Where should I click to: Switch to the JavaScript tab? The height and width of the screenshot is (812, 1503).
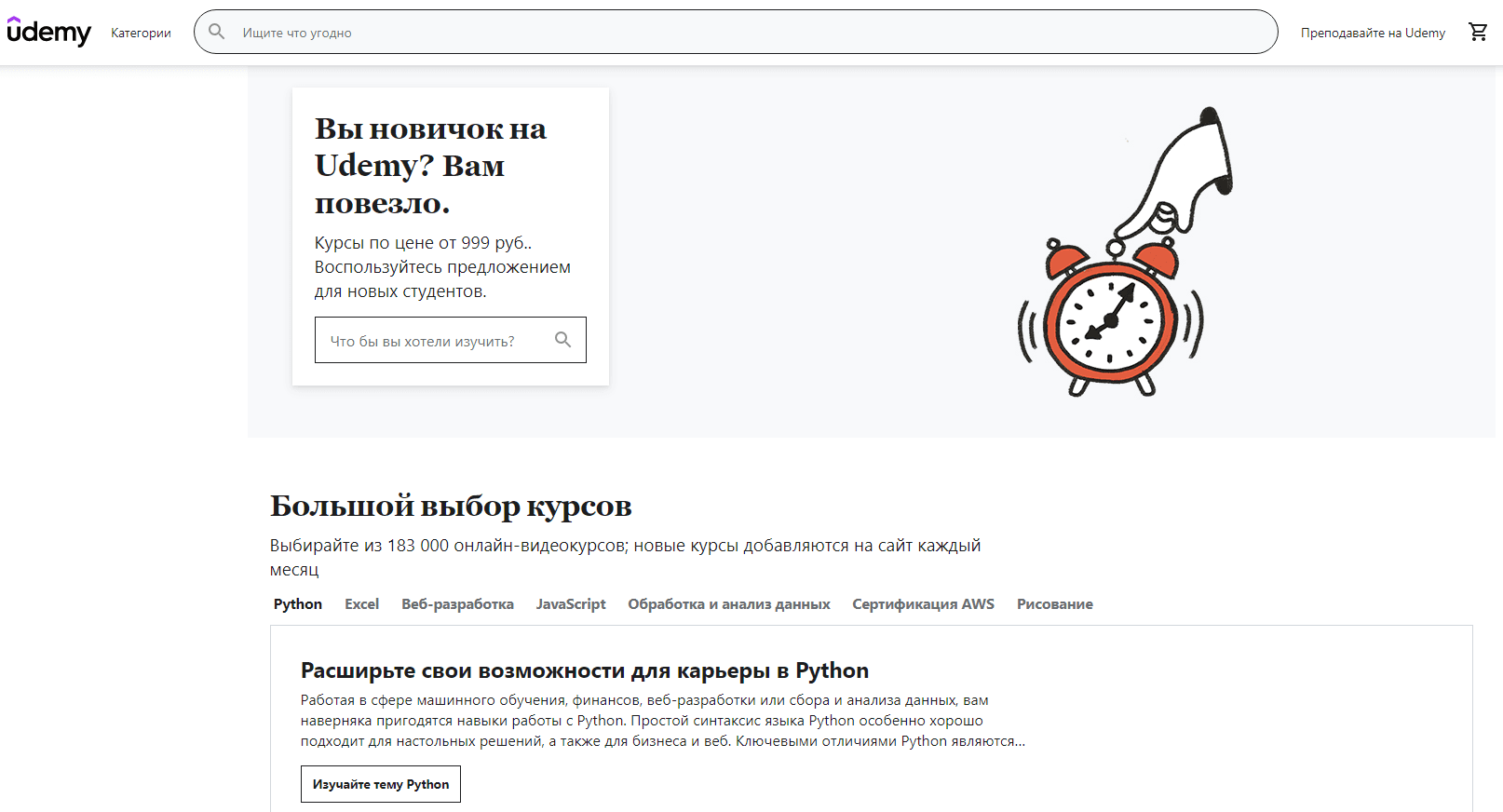(571, 604)
